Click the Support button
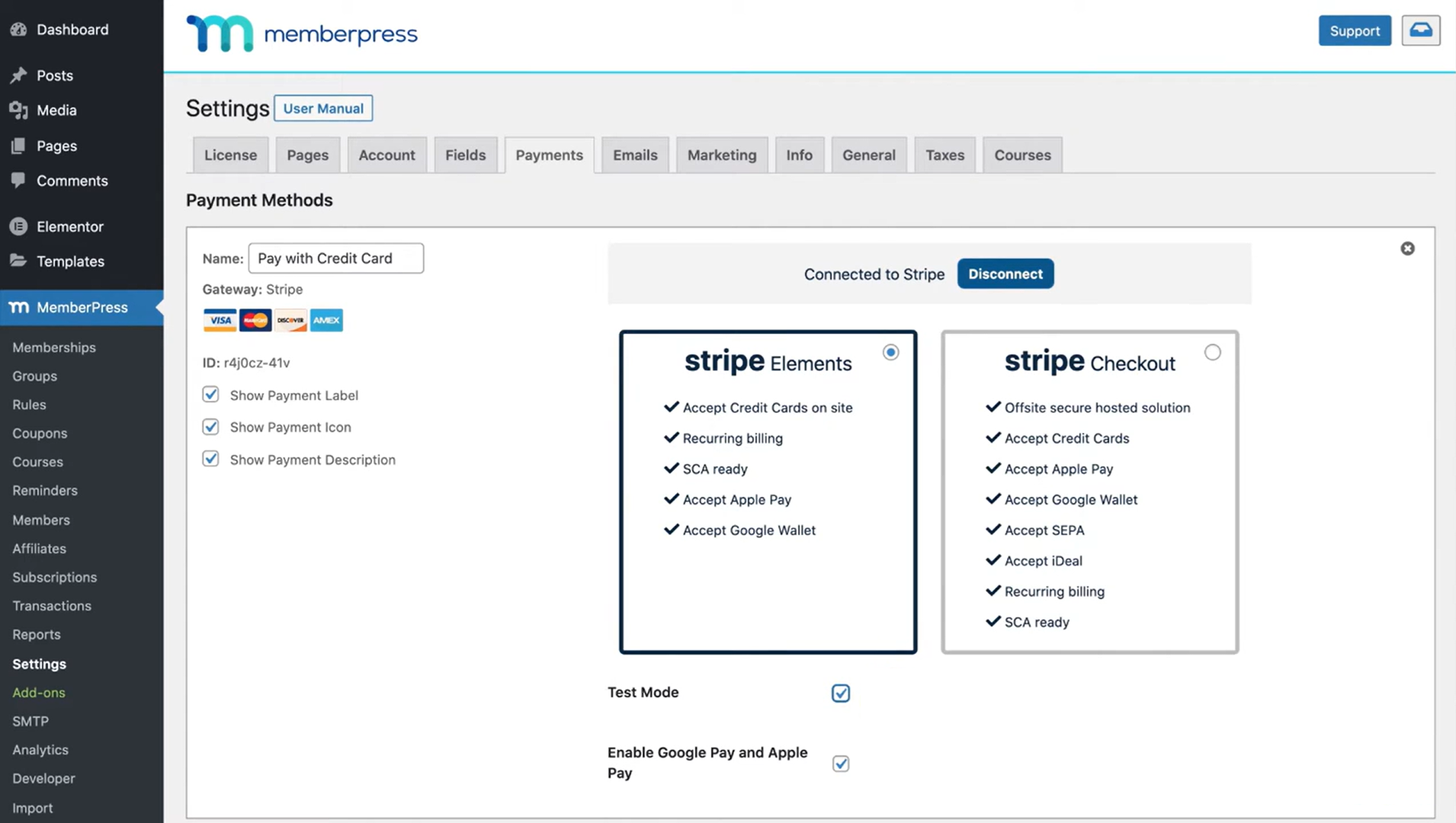 1355,30
